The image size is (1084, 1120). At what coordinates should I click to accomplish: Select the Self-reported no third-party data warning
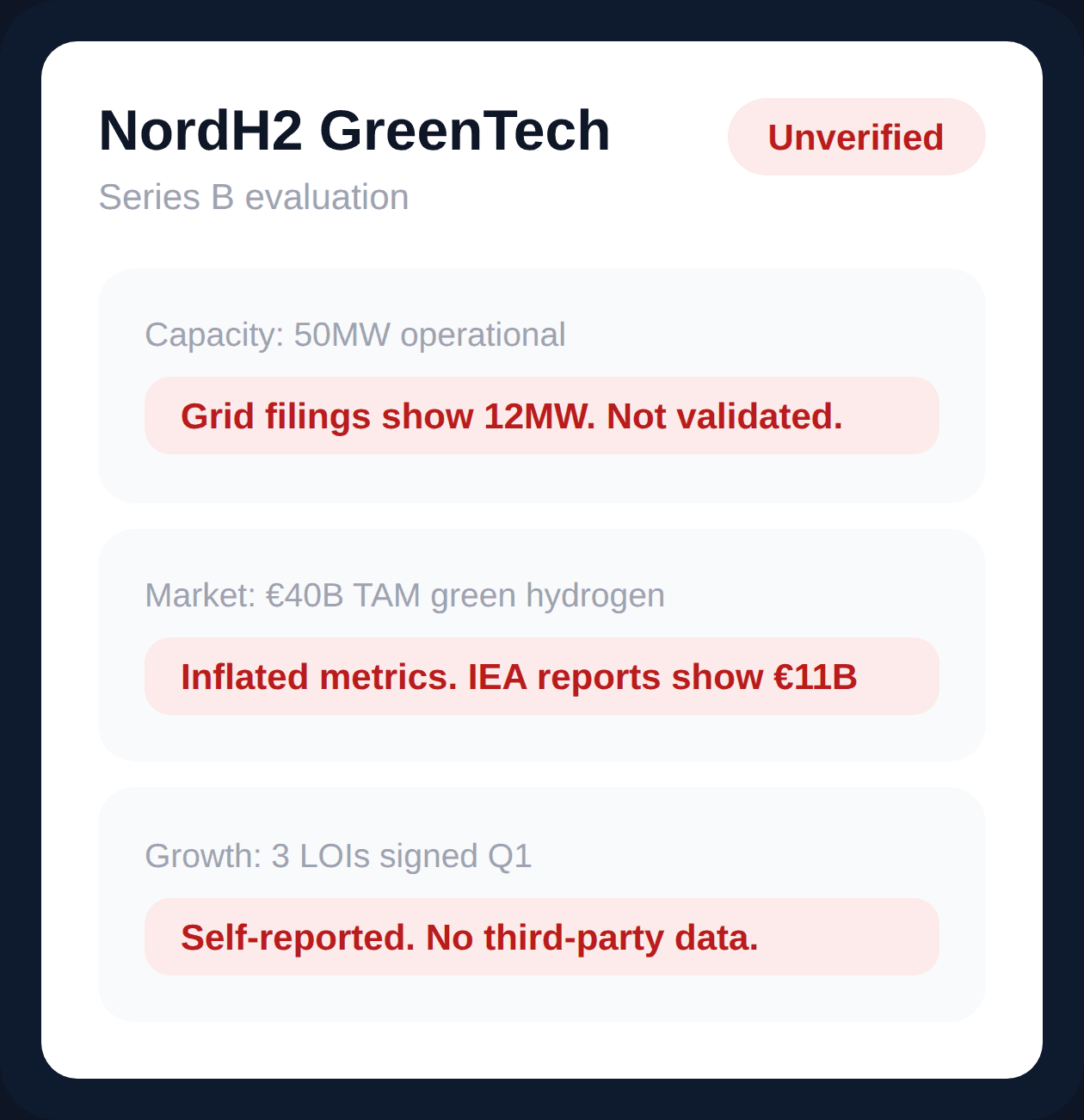(x=542, y=937)
